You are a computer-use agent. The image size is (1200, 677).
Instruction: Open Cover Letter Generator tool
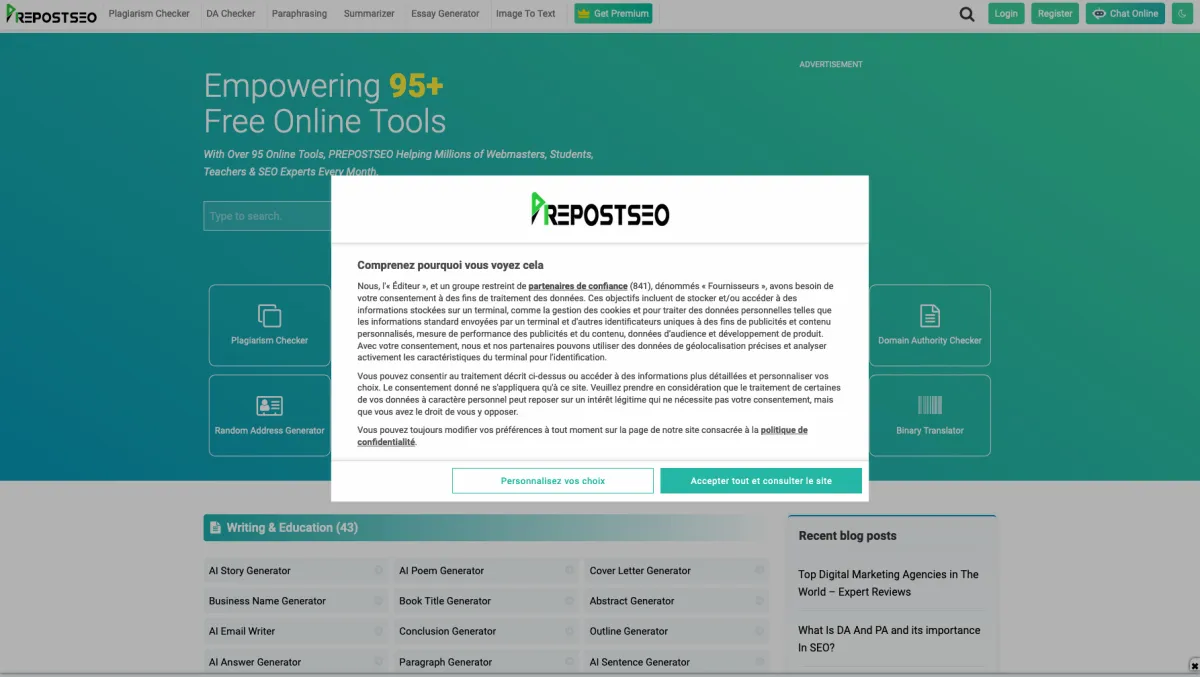640,571
